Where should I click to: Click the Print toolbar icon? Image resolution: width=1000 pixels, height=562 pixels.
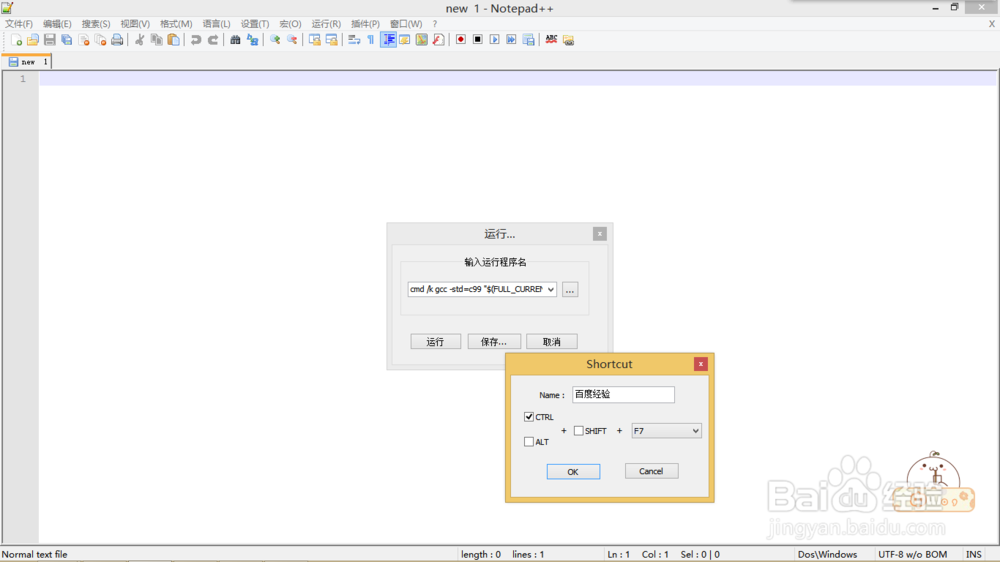[x=117, y=40]
